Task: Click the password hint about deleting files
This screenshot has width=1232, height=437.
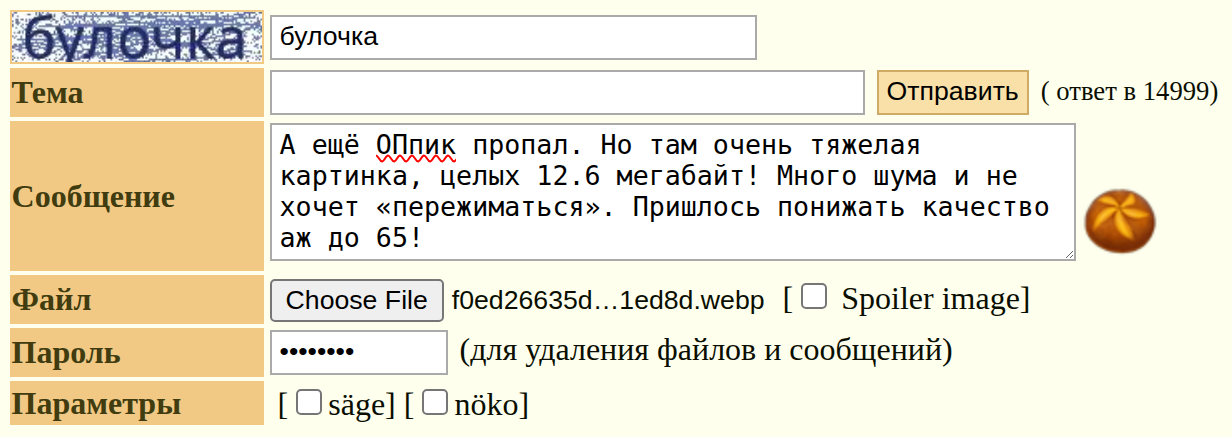Action: click(x=705, y=352)
